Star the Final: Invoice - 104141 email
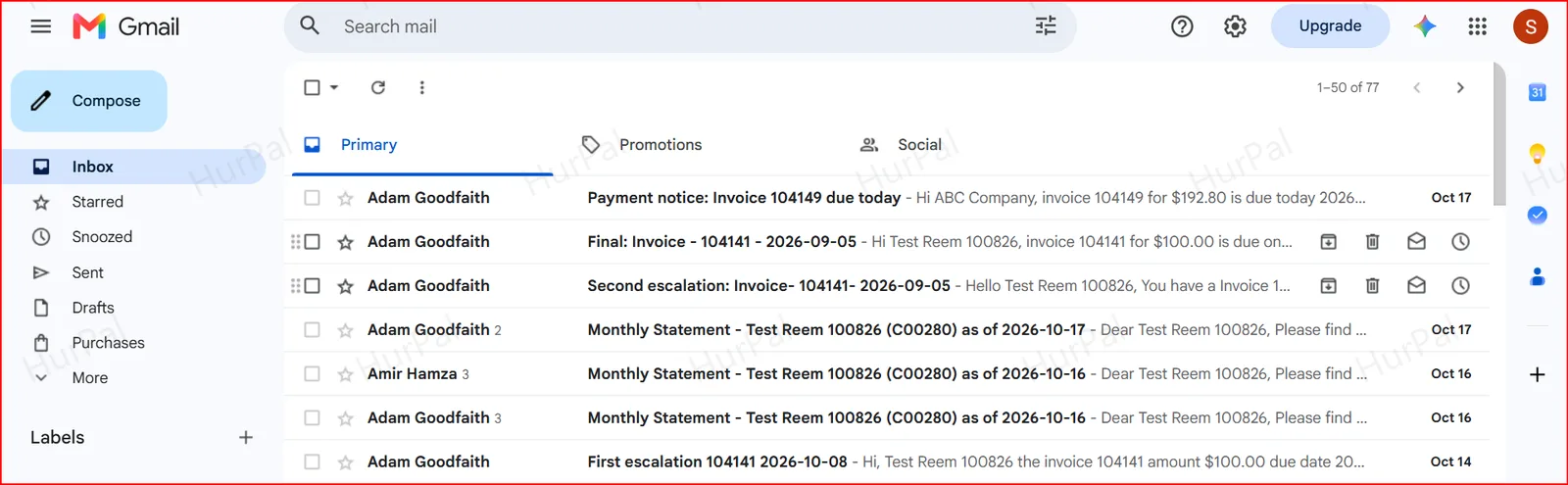Image resolution: width=1568 pixels, height=485 pixels. tap(345, 242)
